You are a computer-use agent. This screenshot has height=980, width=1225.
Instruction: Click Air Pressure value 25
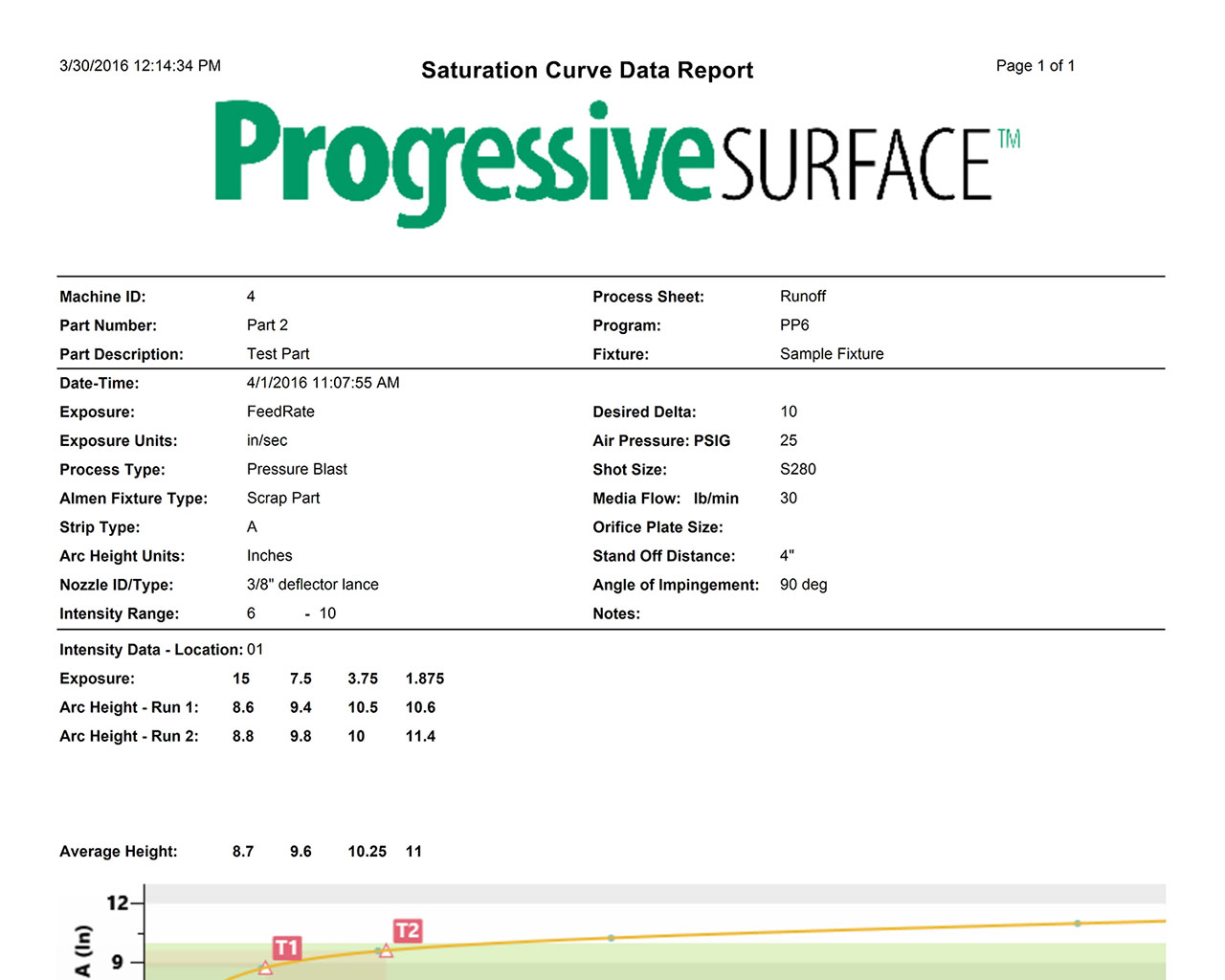click(789, 440)
